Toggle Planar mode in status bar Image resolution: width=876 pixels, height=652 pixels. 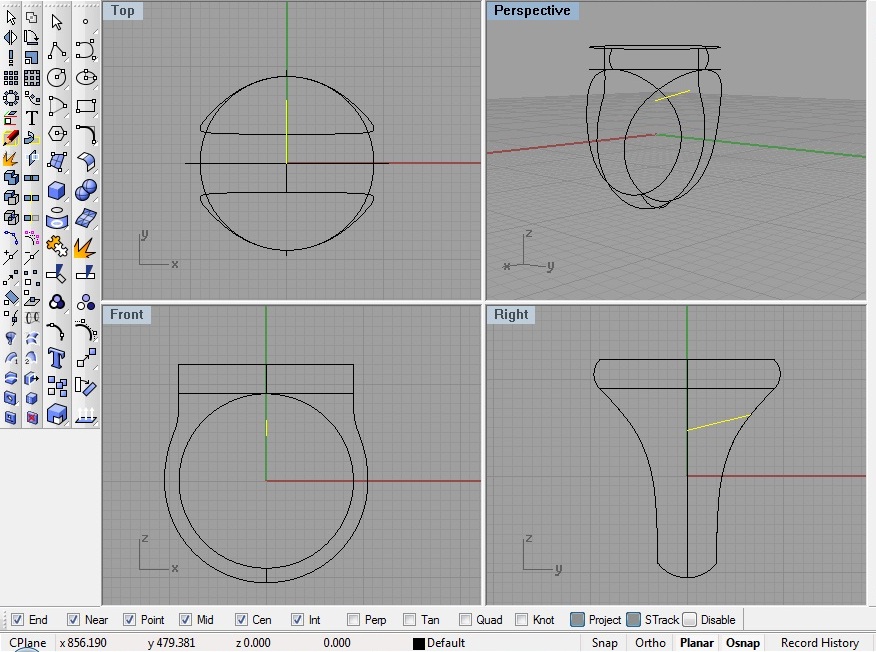(697, 643)
